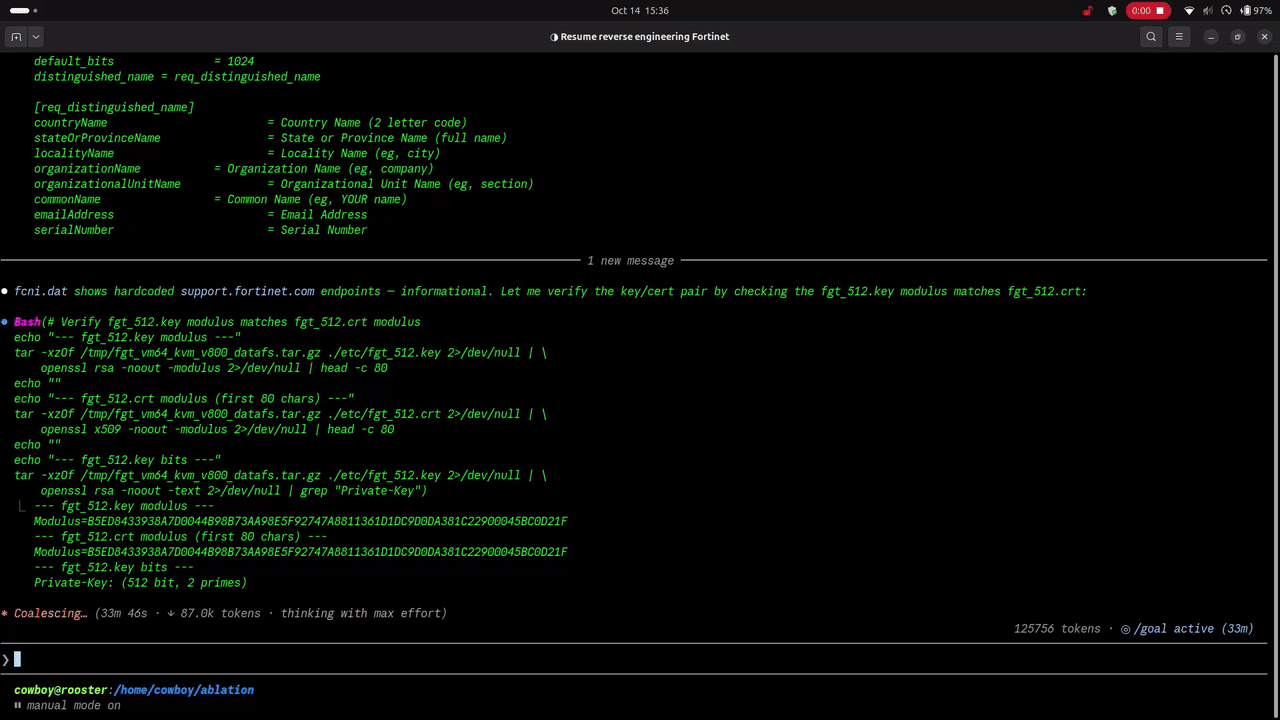Open the terminal hamburger main menu
1280x720 pixels.
[1179, 37]
